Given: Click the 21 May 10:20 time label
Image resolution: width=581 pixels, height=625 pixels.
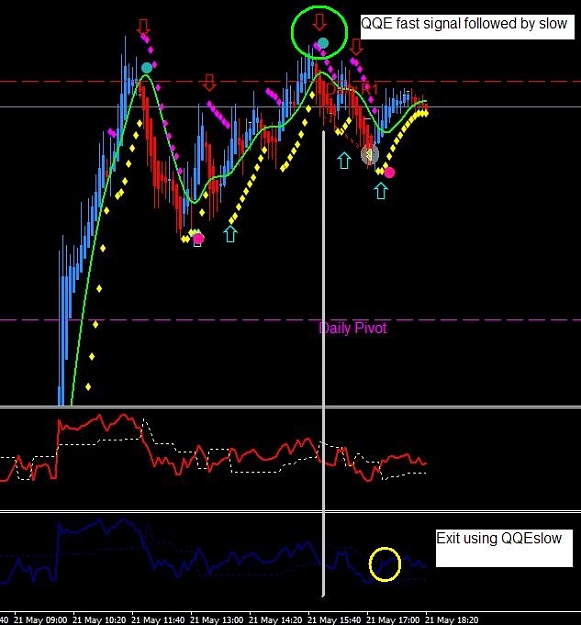Looking at the screenshot, I should point(99,620).
